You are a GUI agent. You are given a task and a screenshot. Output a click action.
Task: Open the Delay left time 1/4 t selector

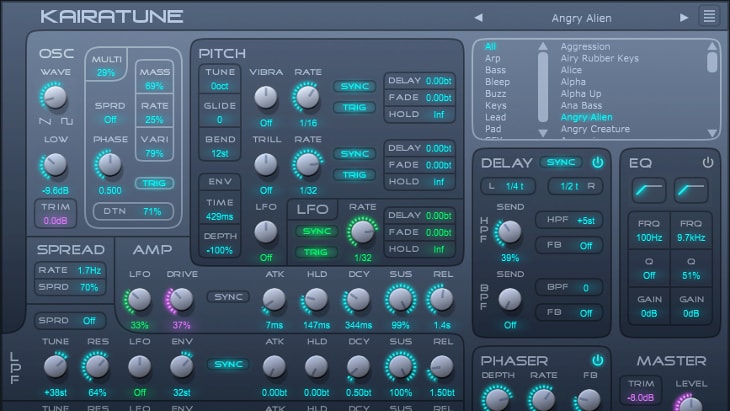(507, 187)
